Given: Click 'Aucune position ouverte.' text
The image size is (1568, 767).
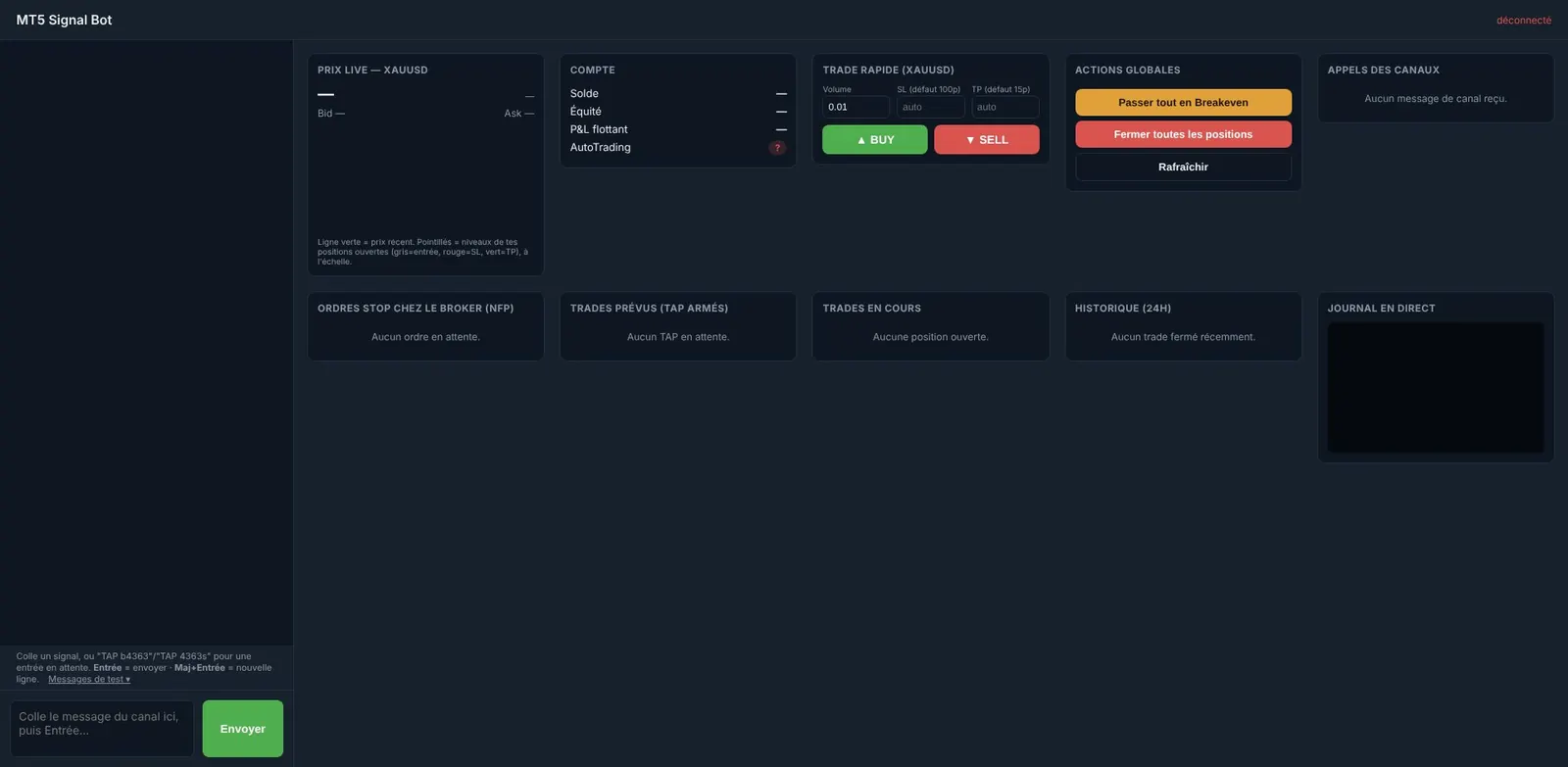Looking at the screenshot, I should 931,337.
